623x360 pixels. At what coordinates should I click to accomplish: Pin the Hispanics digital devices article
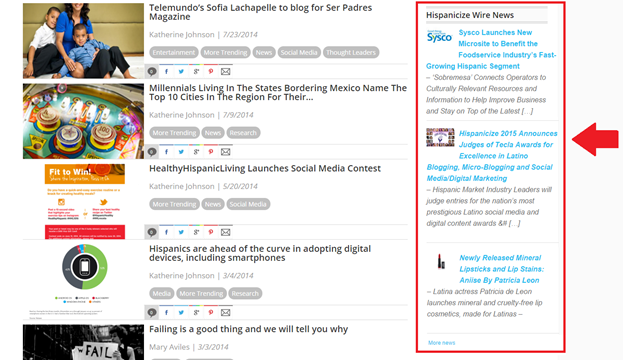point(211,312)
